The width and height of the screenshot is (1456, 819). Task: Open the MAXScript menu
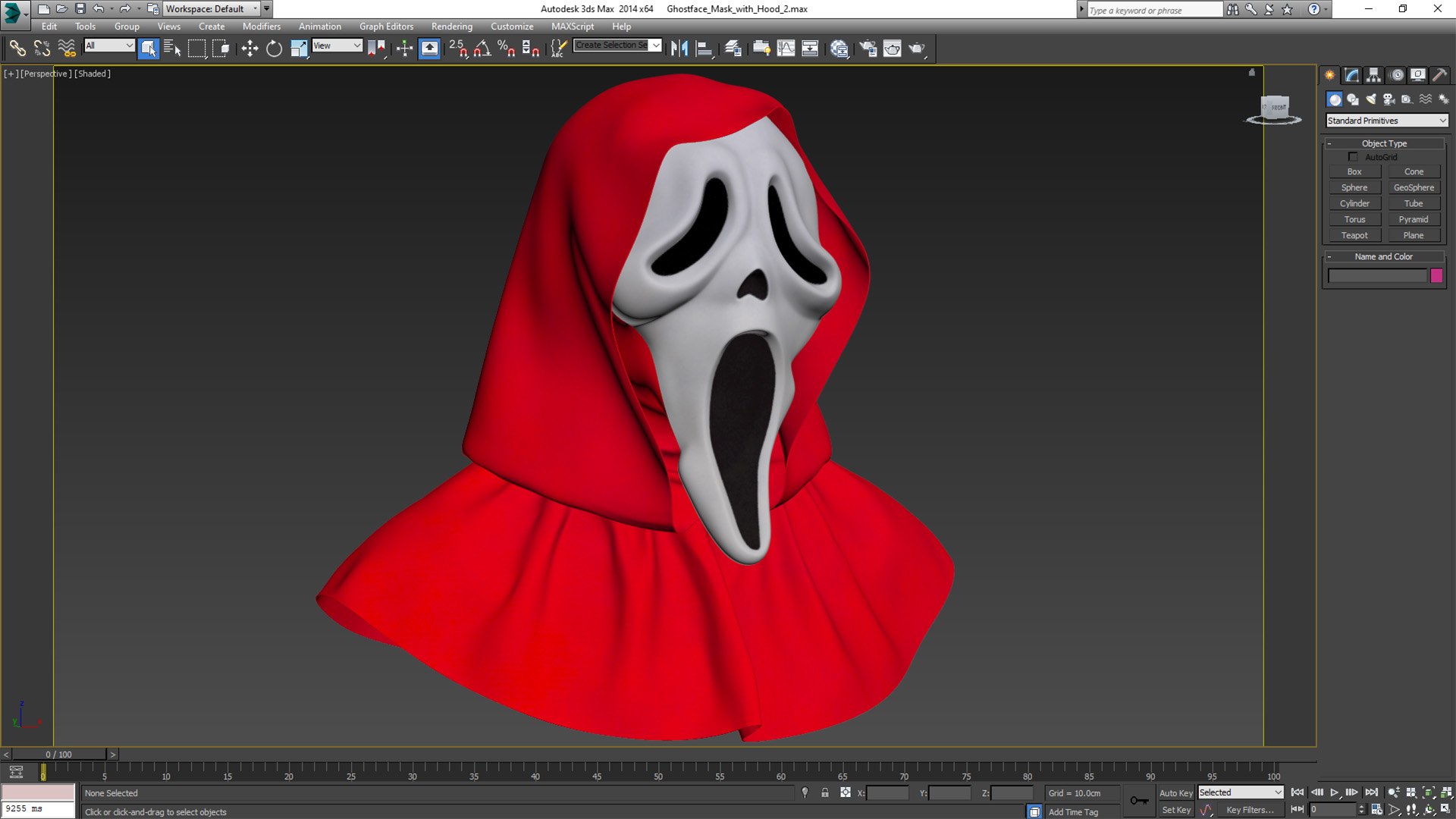573,27
